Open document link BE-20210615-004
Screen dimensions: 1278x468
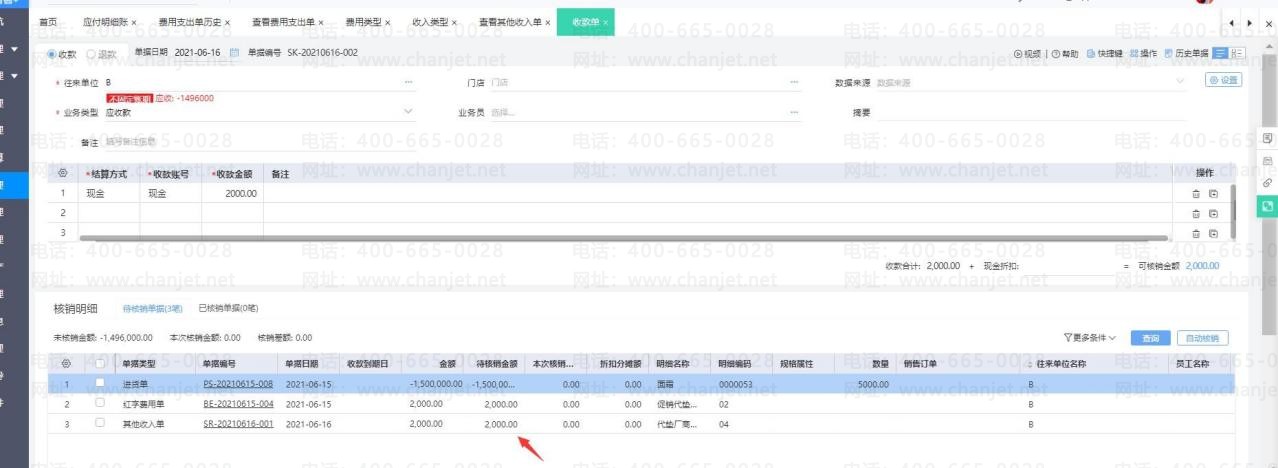[x=239, y=402]
